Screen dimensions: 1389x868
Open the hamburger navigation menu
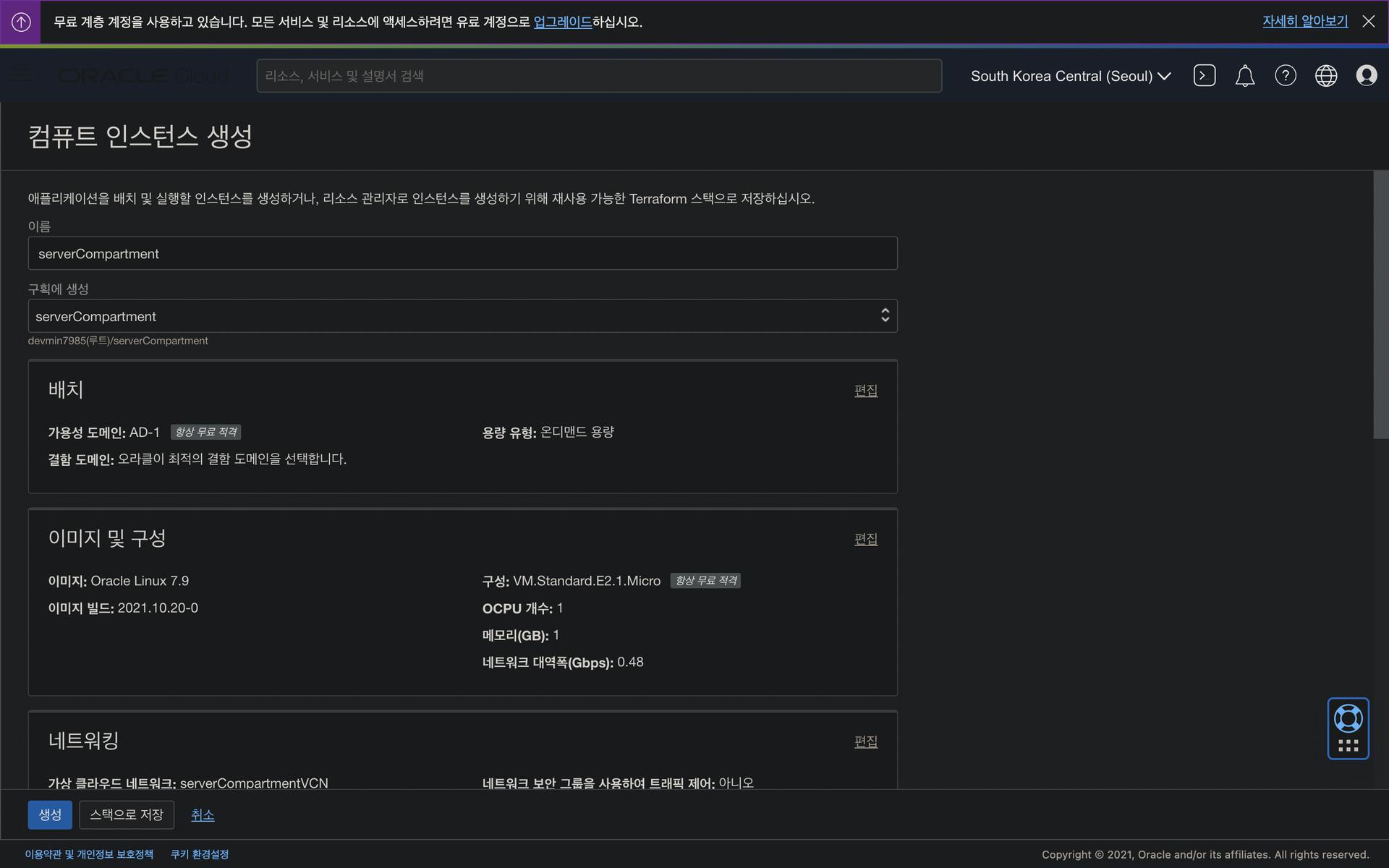22,75
